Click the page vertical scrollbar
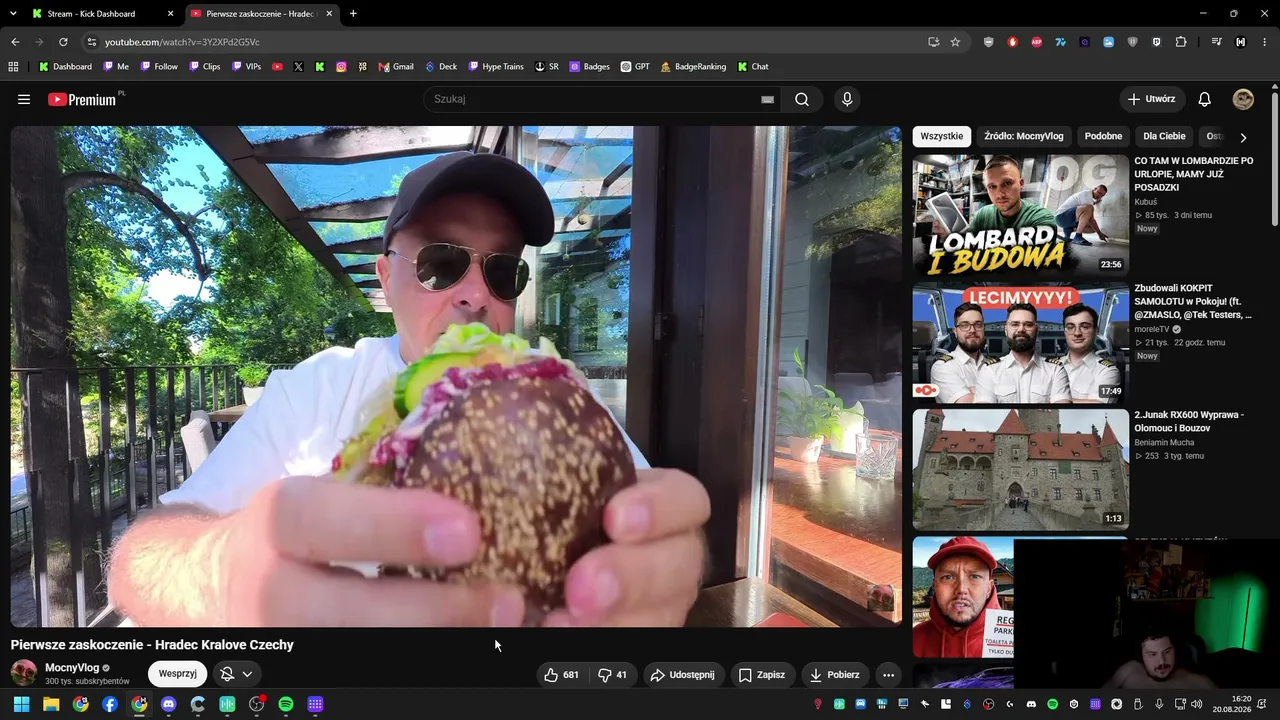1280x720 pixels. click(1275, 160)
